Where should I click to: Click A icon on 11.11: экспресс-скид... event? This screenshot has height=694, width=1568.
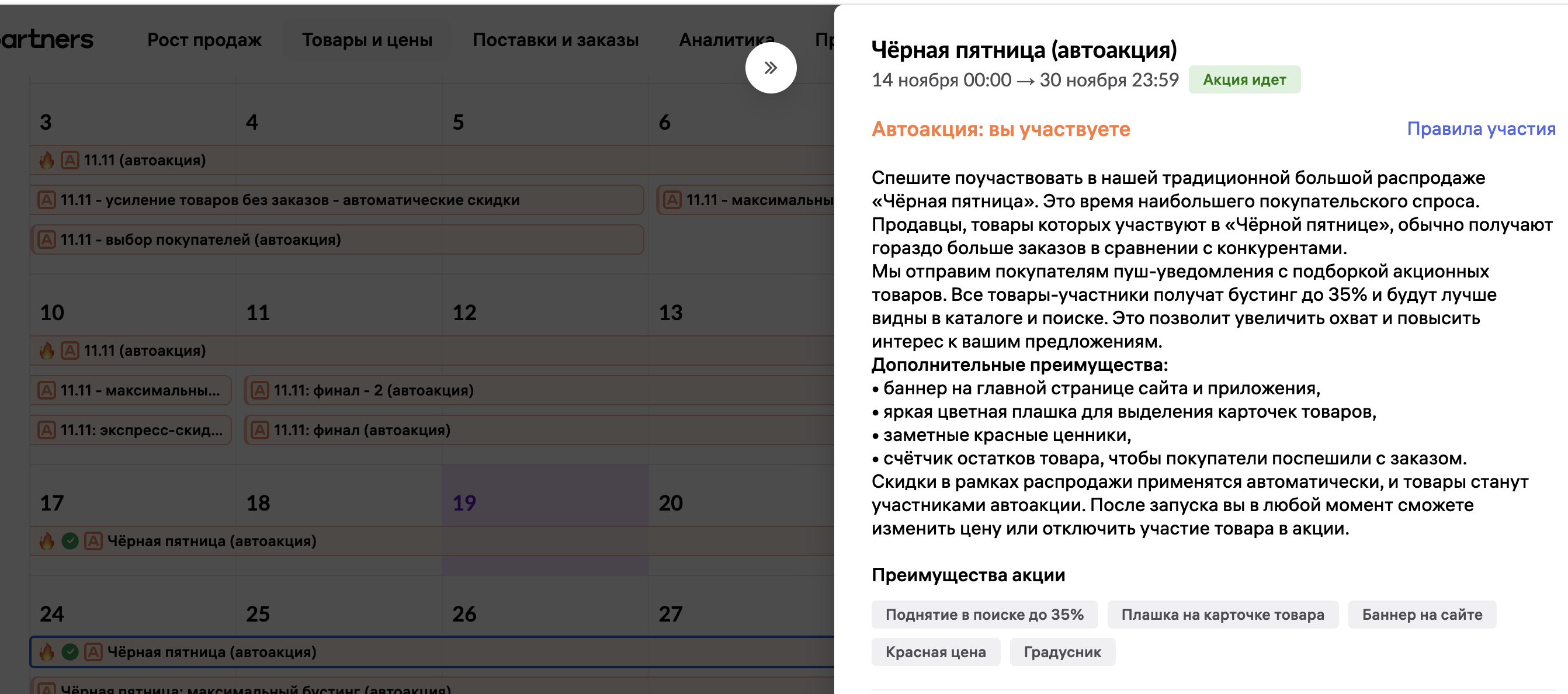(47, 430)
